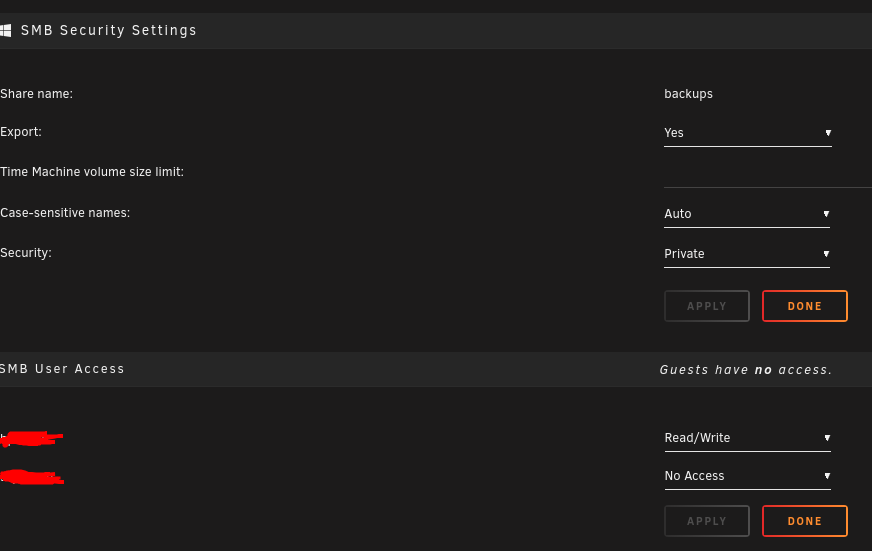Click the Windows icon beside SMB Security Settings
872x551 pixels.
pos(6,31)
